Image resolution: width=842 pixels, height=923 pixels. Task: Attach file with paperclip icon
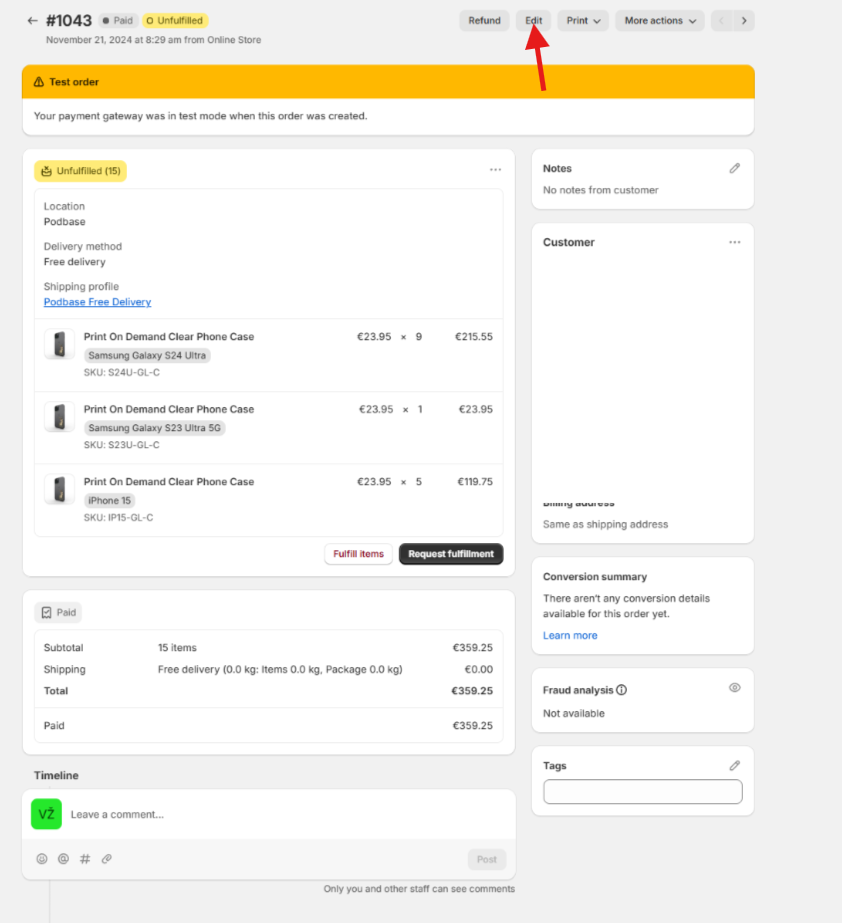click(106, 859)
